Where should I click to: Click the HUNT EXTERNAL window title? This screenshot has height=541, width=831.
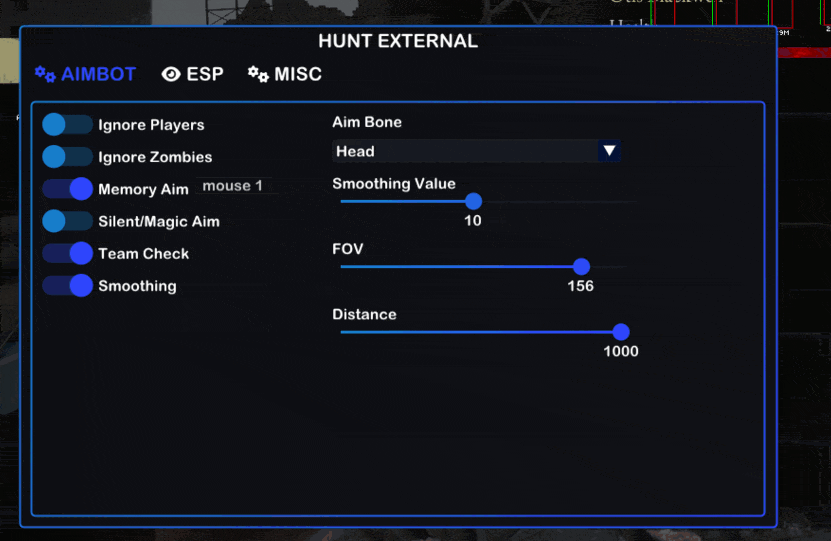(x=398, y=41)
